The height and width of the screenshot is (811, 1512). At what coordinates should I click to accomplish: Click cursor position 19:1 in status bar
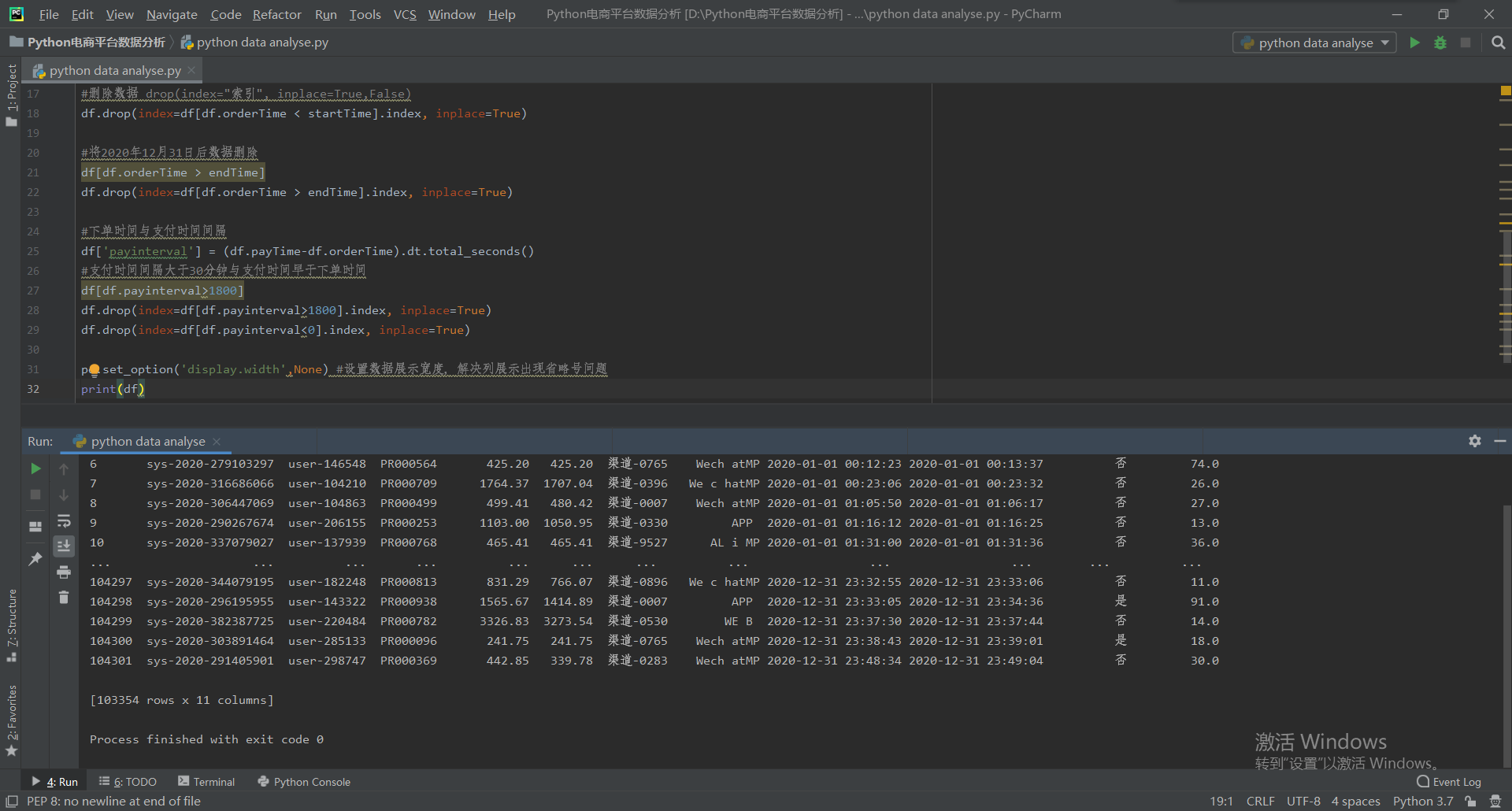pos(1221,801)
